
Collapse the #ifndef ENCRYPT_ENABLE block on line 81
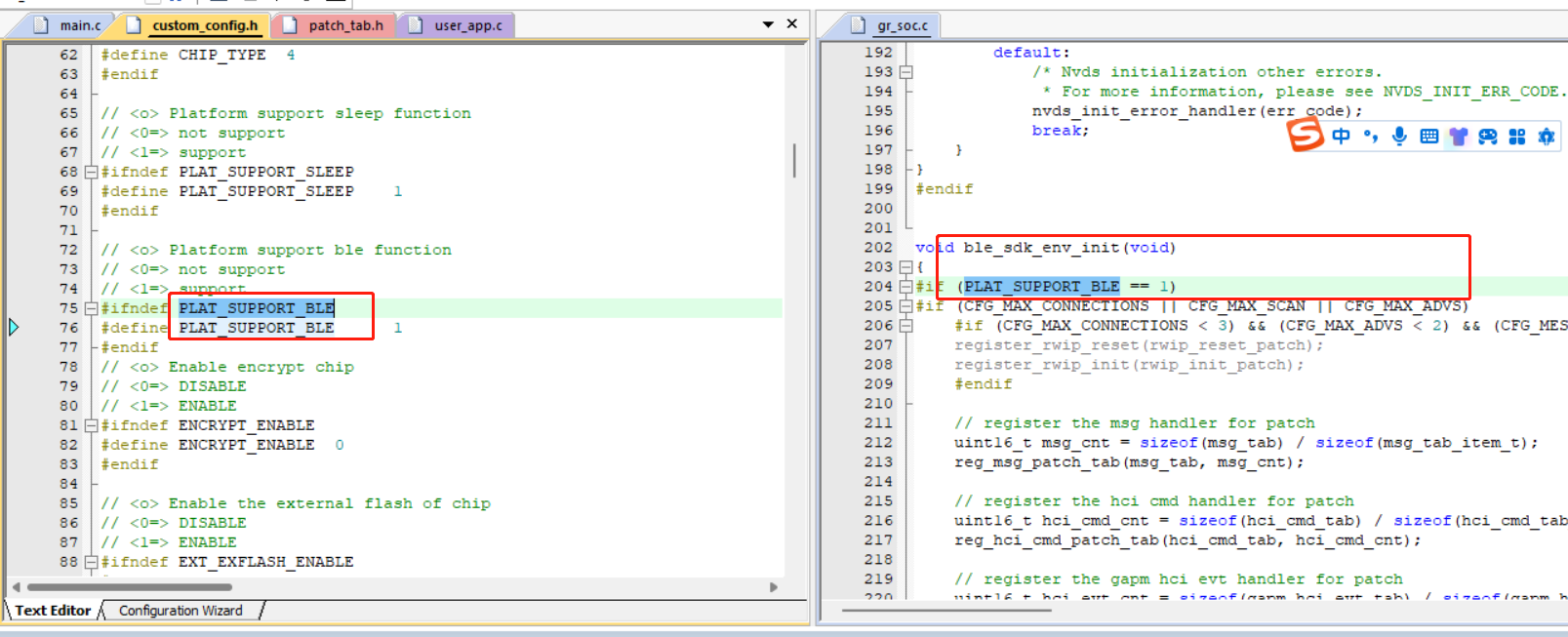click(91, 425)
